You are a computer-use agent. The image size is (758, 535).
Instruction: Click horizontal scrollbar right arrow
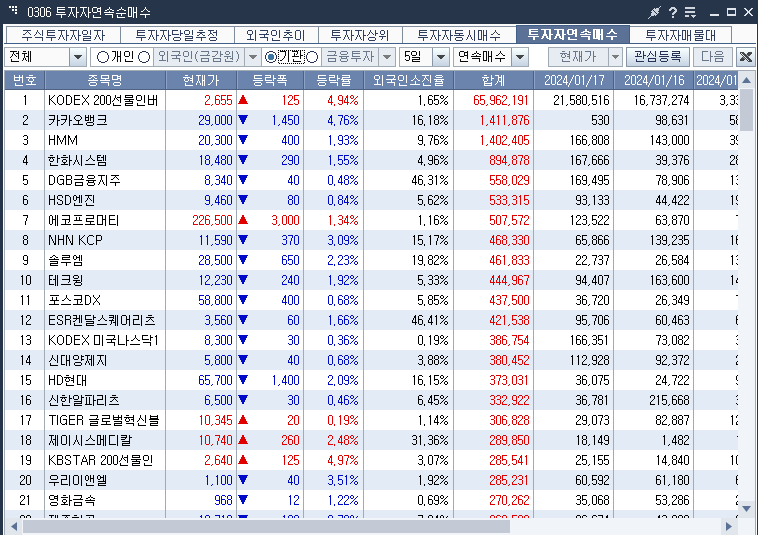point(729,526)
